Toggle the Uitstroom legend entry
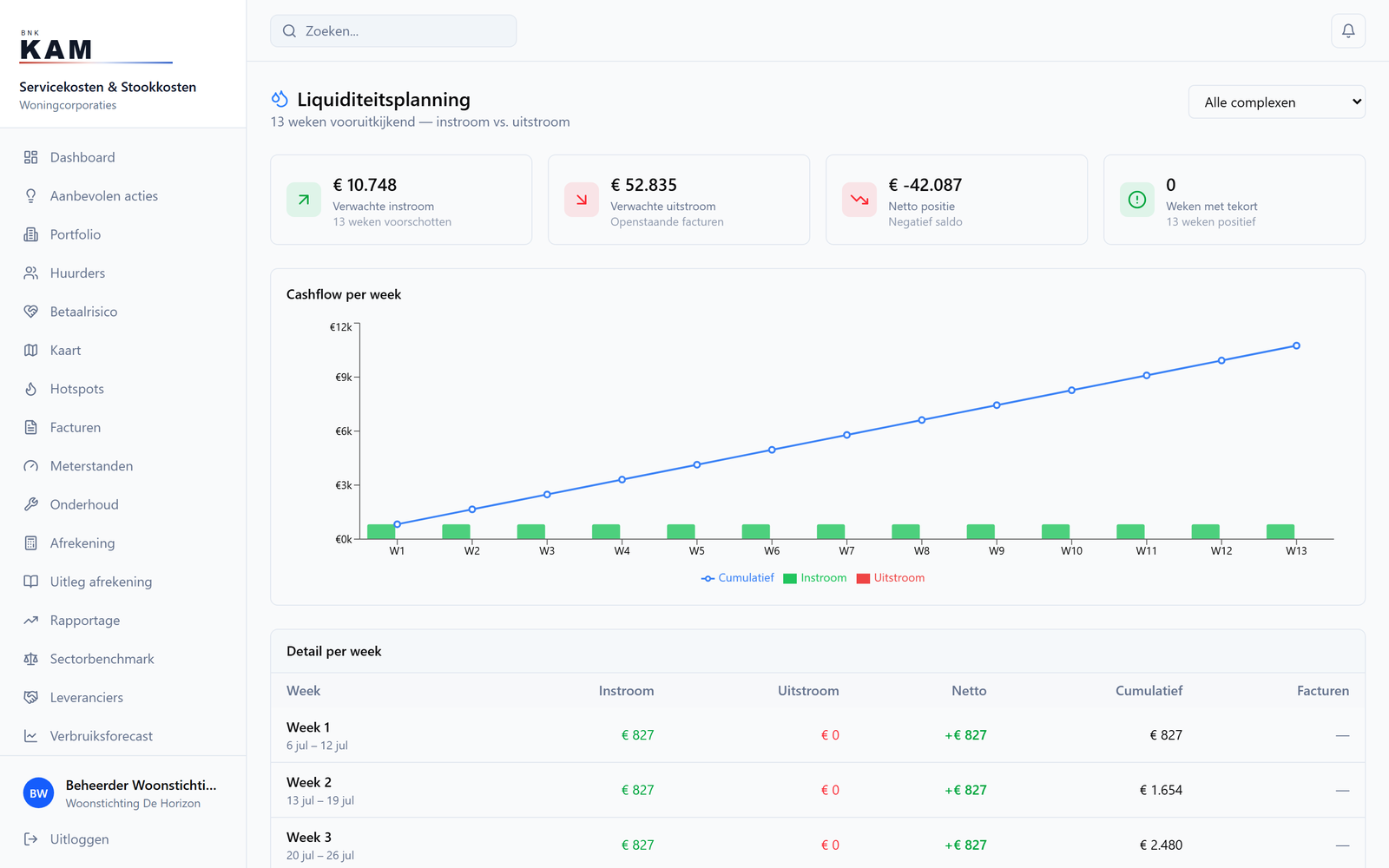This screenshot has height=868, width=1389. (891, 578)
